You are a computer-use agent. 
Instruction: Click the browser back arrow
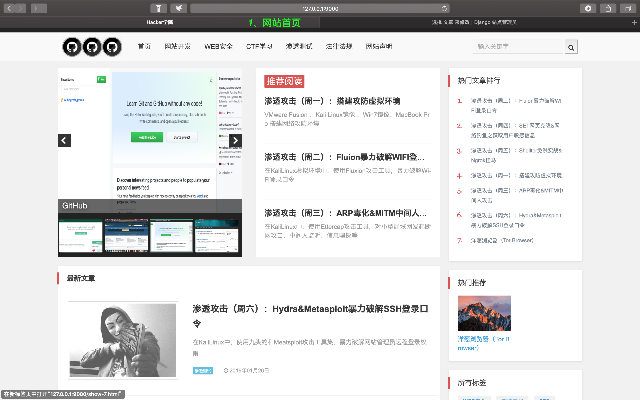coord(16,7)
